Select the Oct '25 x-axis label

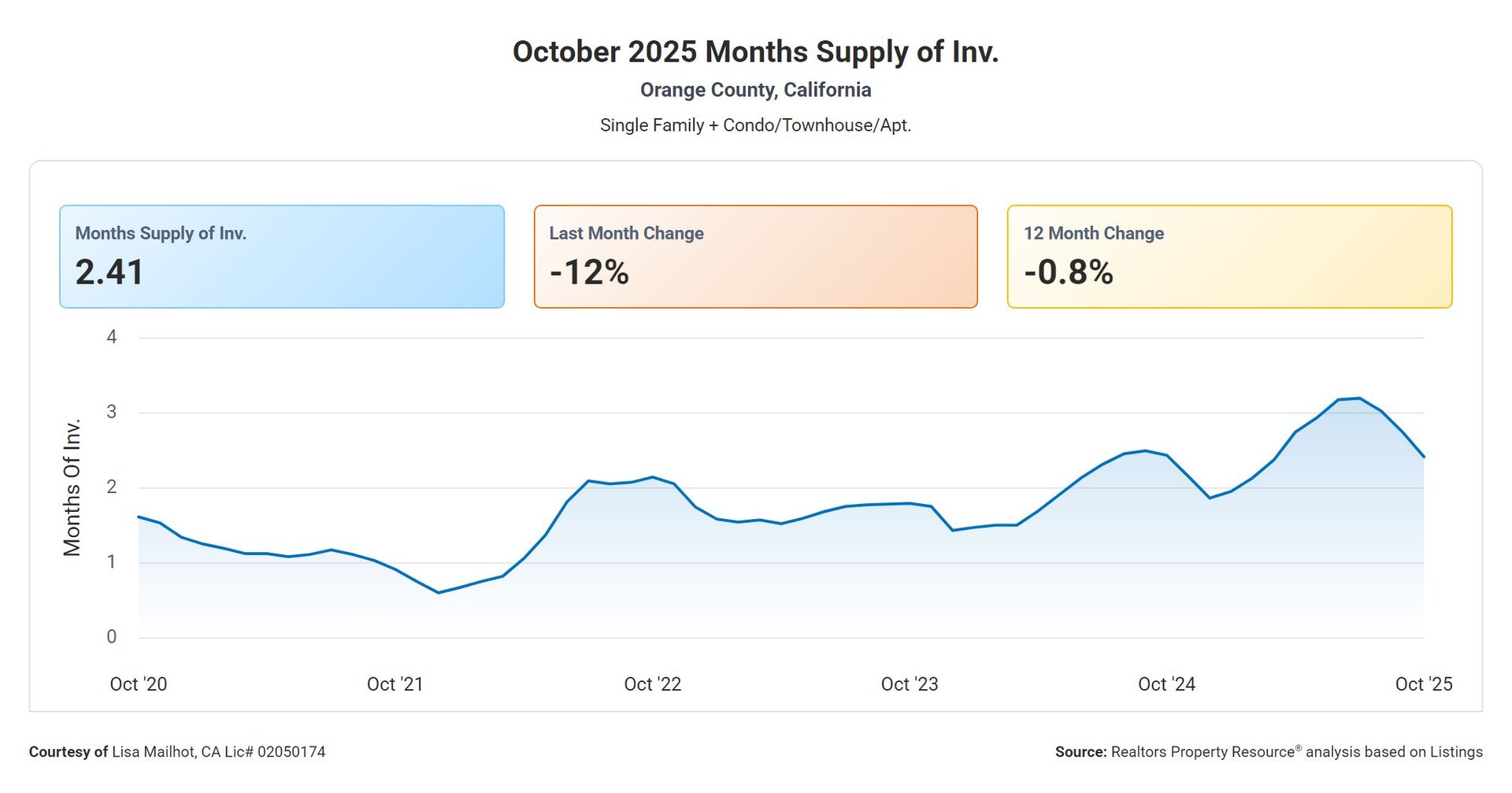(x=1423, y=684)
